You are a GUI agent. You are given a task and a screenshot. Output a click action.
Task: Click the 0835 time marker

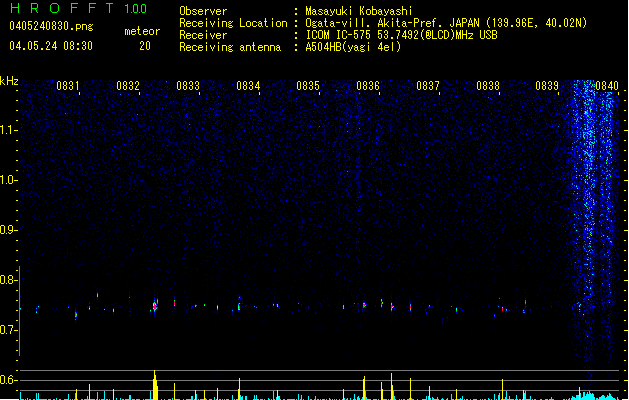pos(308,86)
